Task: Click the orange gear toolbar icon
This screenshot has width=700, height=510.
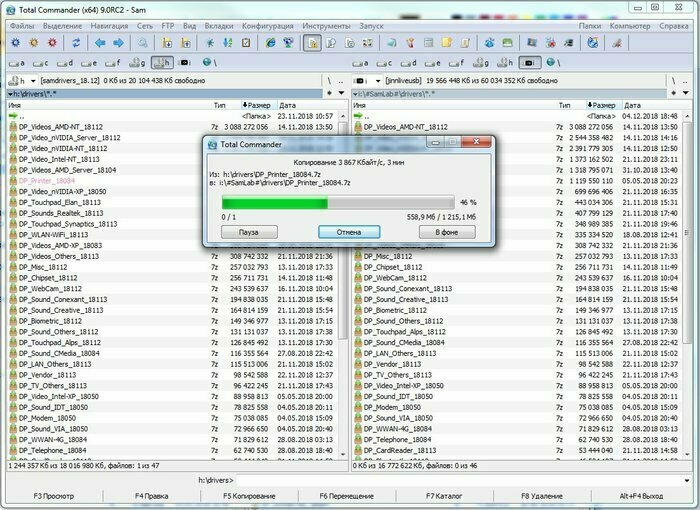Action: pos(34,43)
